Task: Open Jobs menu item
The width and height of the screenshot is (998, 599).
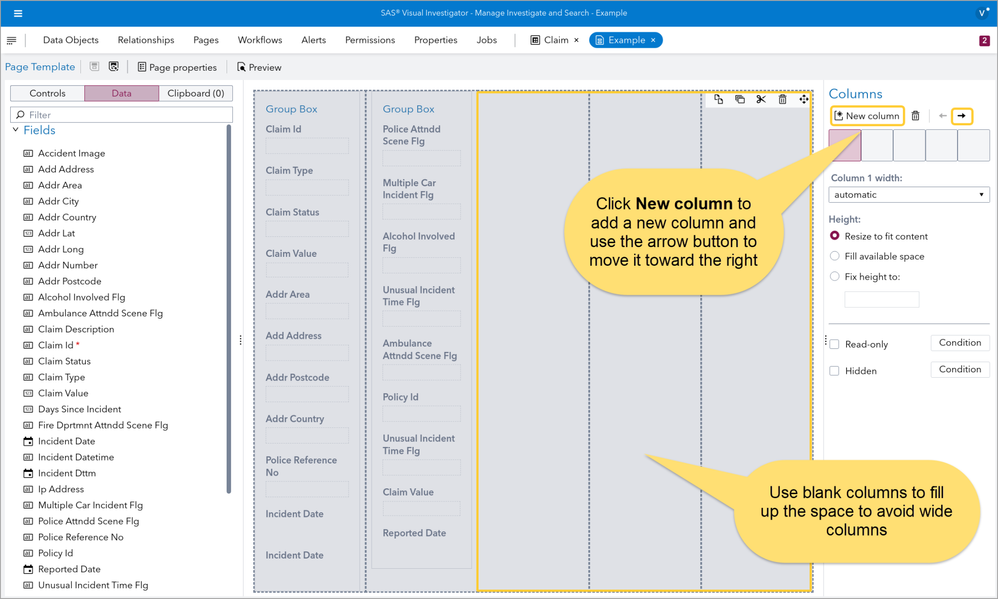Action: coord(487,40)
